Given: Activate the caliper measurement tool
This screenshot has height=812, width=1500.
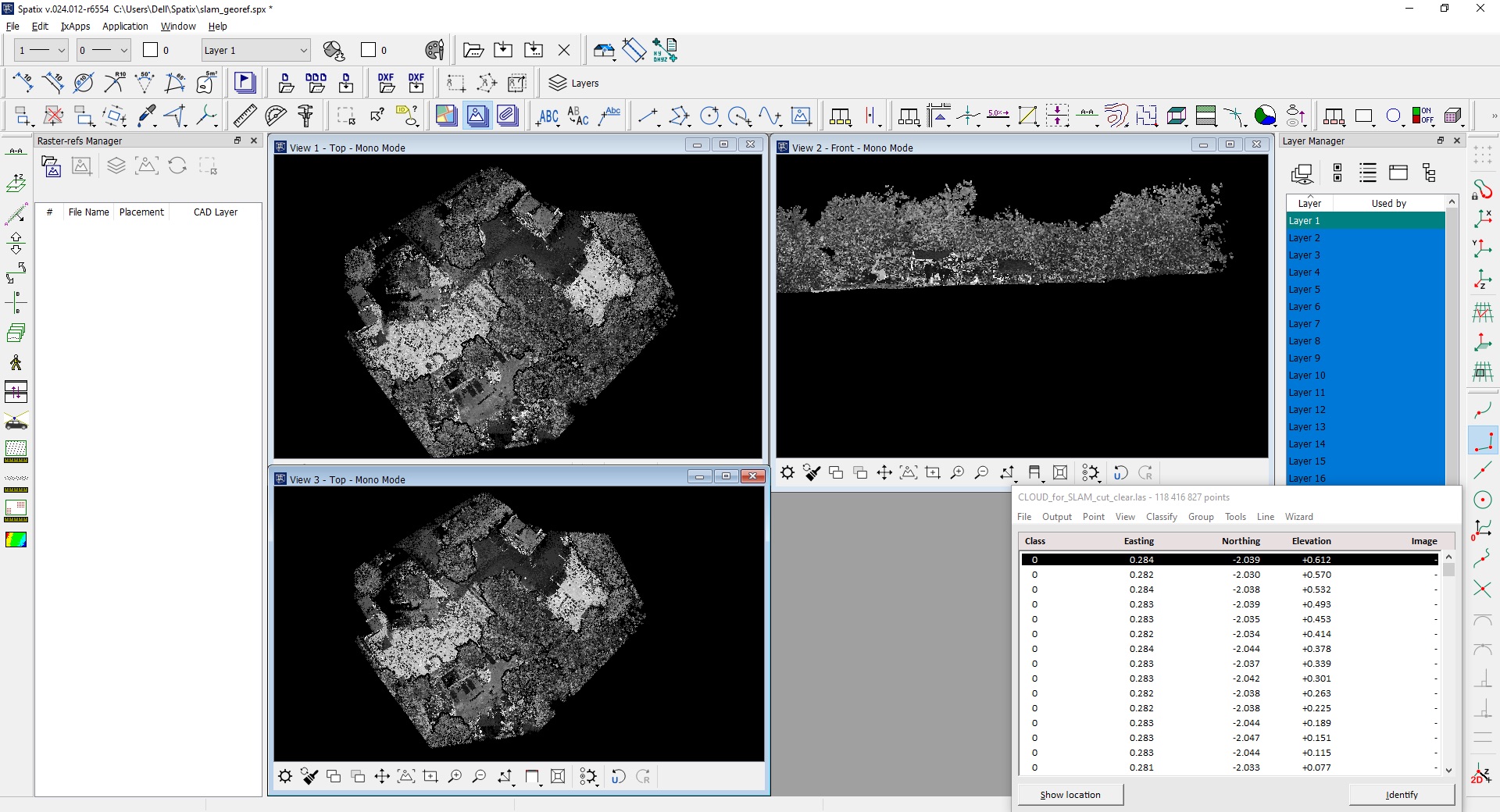Looking at the screenshot, I should pos(306,116).
